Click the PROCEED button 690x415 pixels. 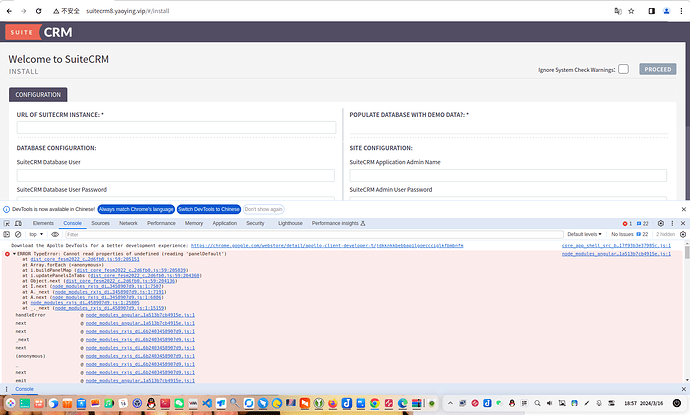[658, 69]
